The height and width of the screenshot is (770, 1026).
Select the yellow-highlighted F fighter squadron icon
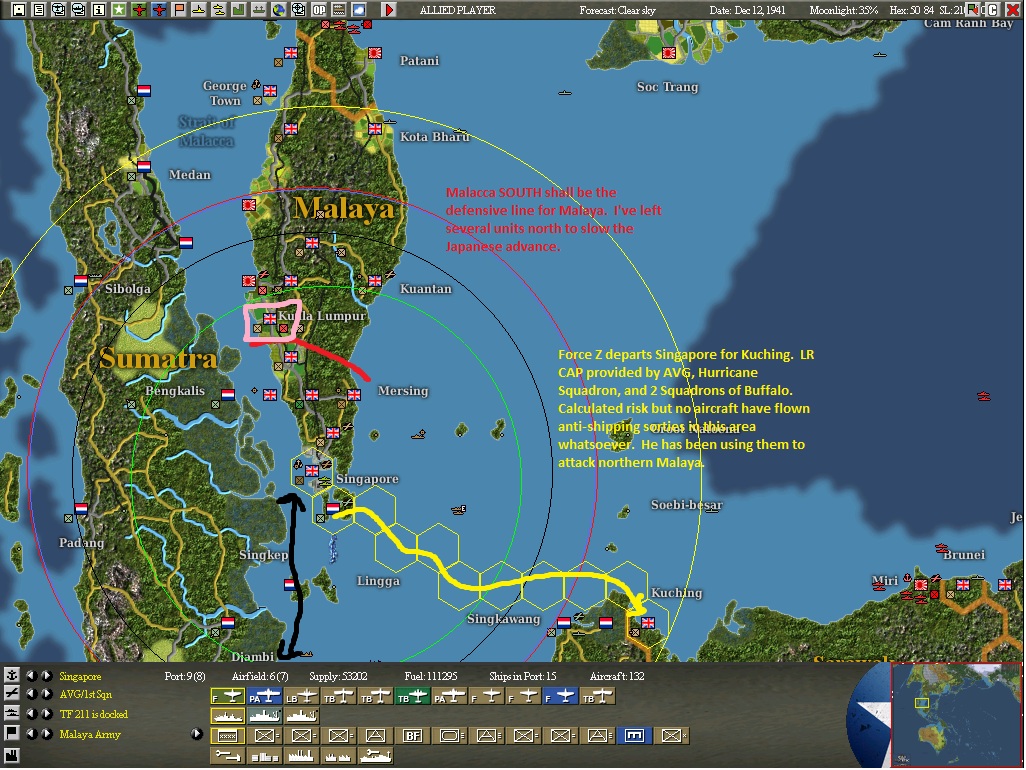[x=228, y=696]
